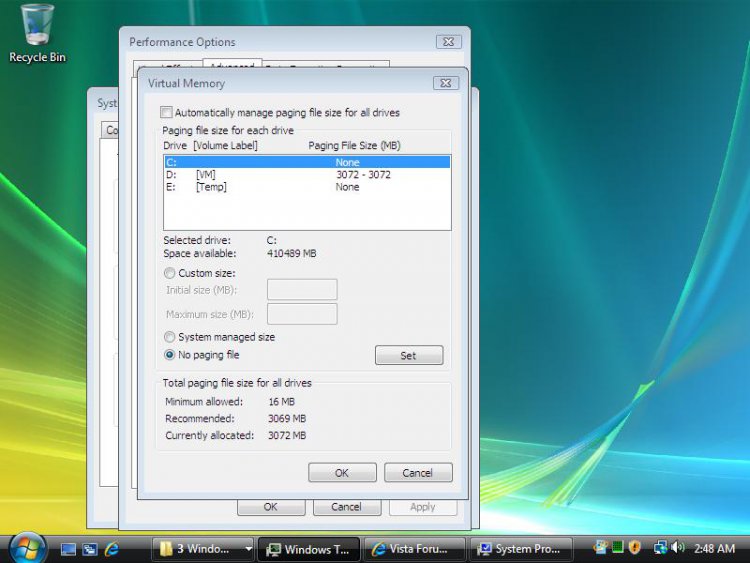
Task: Cancel the Virtual Memory dialog
Action: tap(418, 473)
